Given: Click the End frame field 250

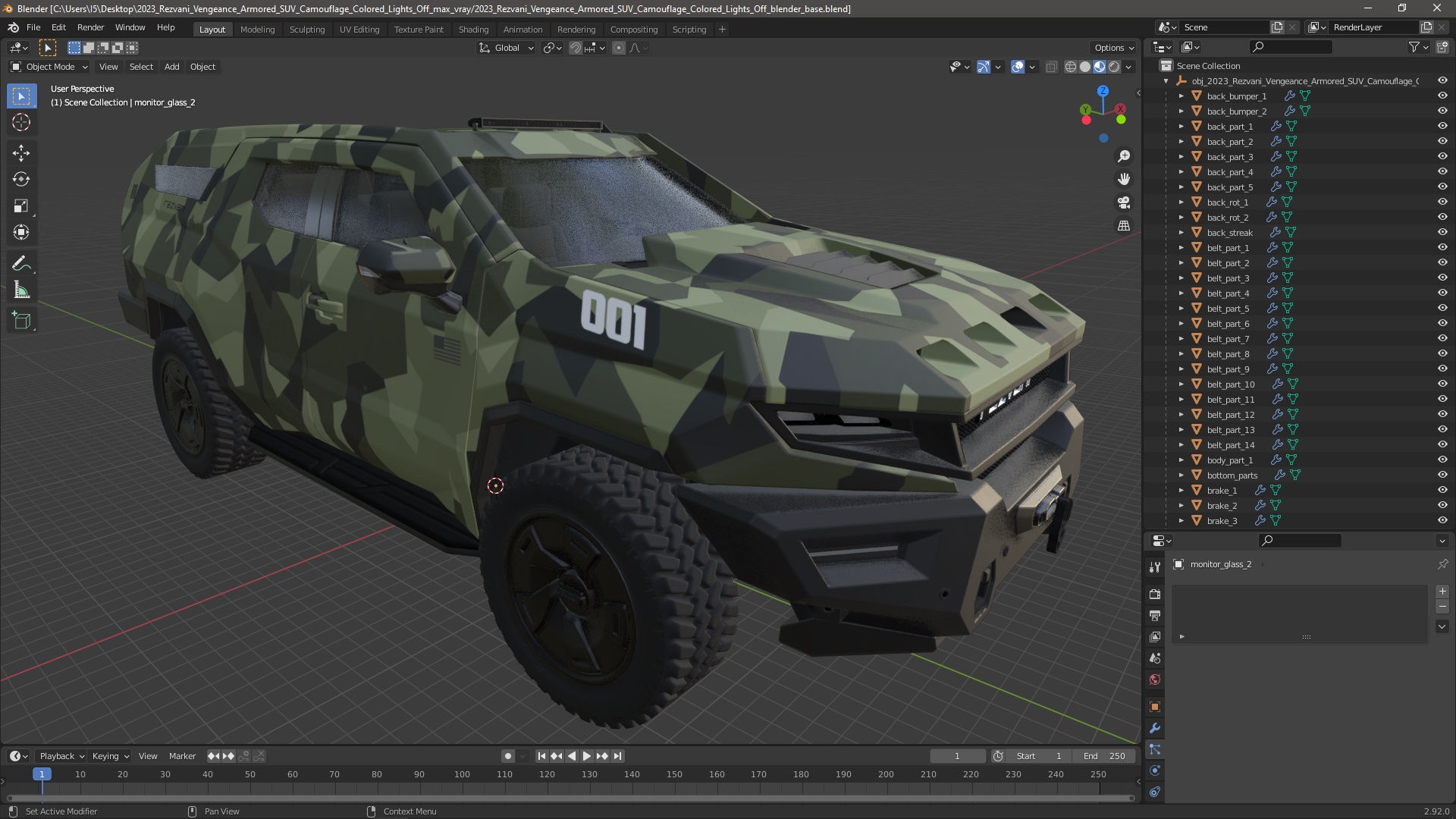Looking at the screenshot, I should click(1105, 756).
